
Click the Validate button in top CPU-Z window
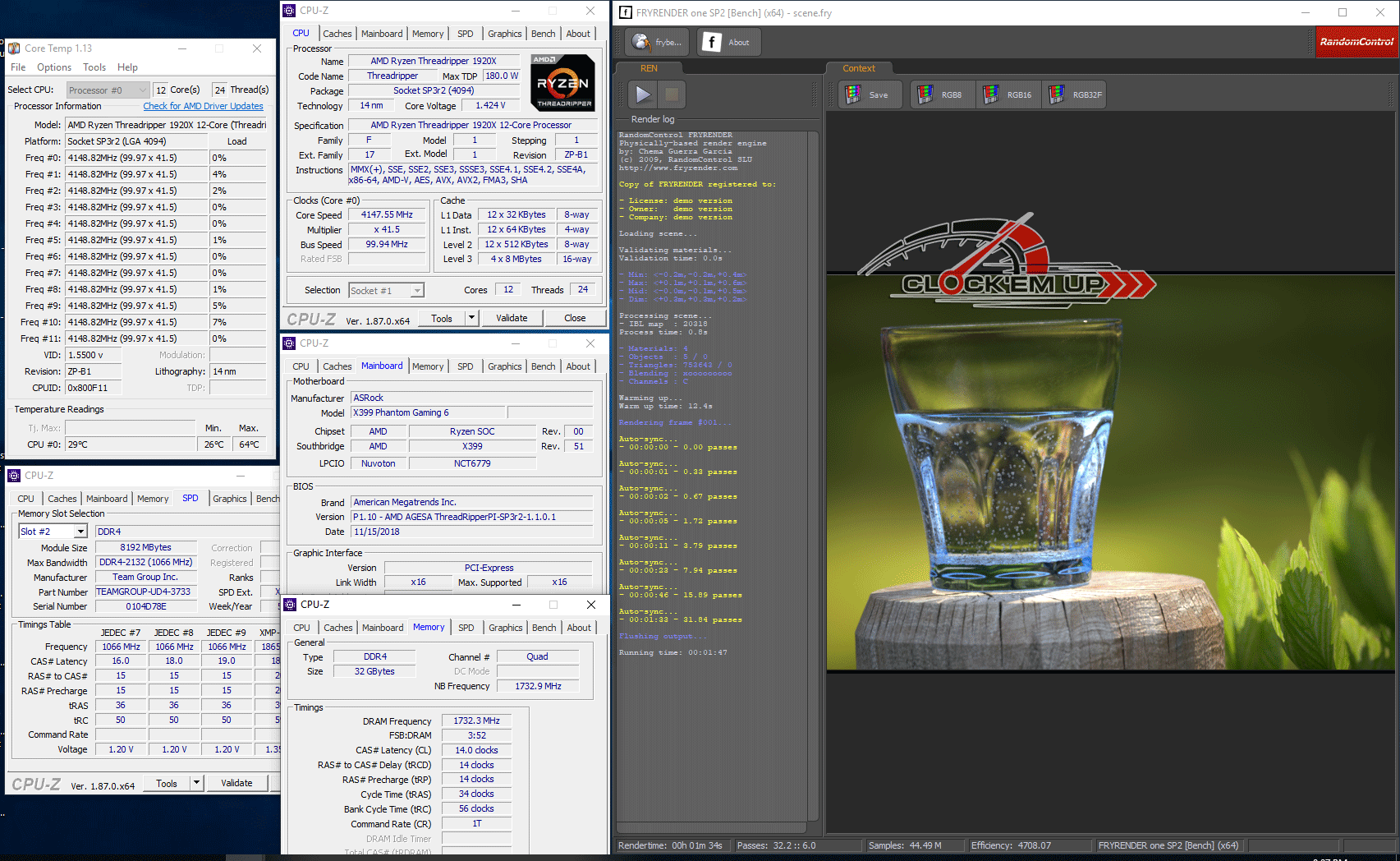512,318
